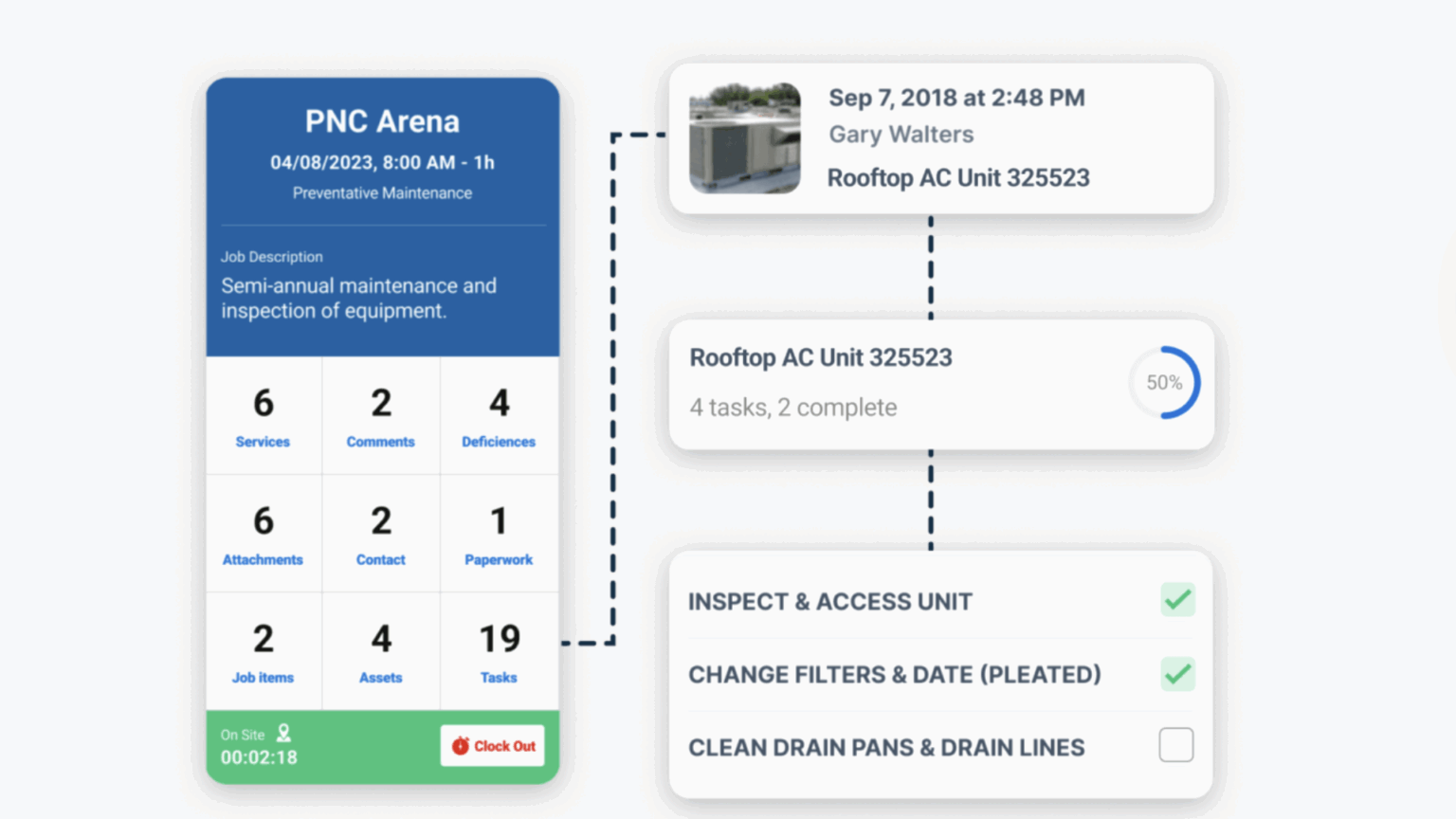Open the Job Items tile showing 2
1456x819 pixels.
pos(263,650)
